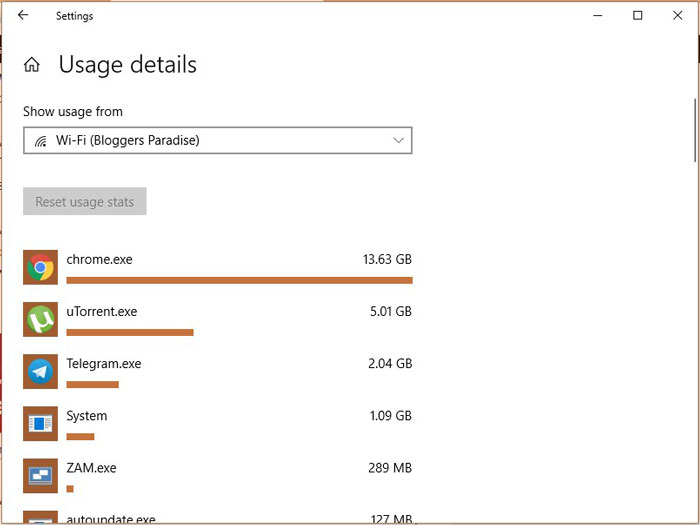Viewport: 700px width, 525px height.
Task: Expand the dropdown using its chevron arrow
Action: [x=398, y=141]
